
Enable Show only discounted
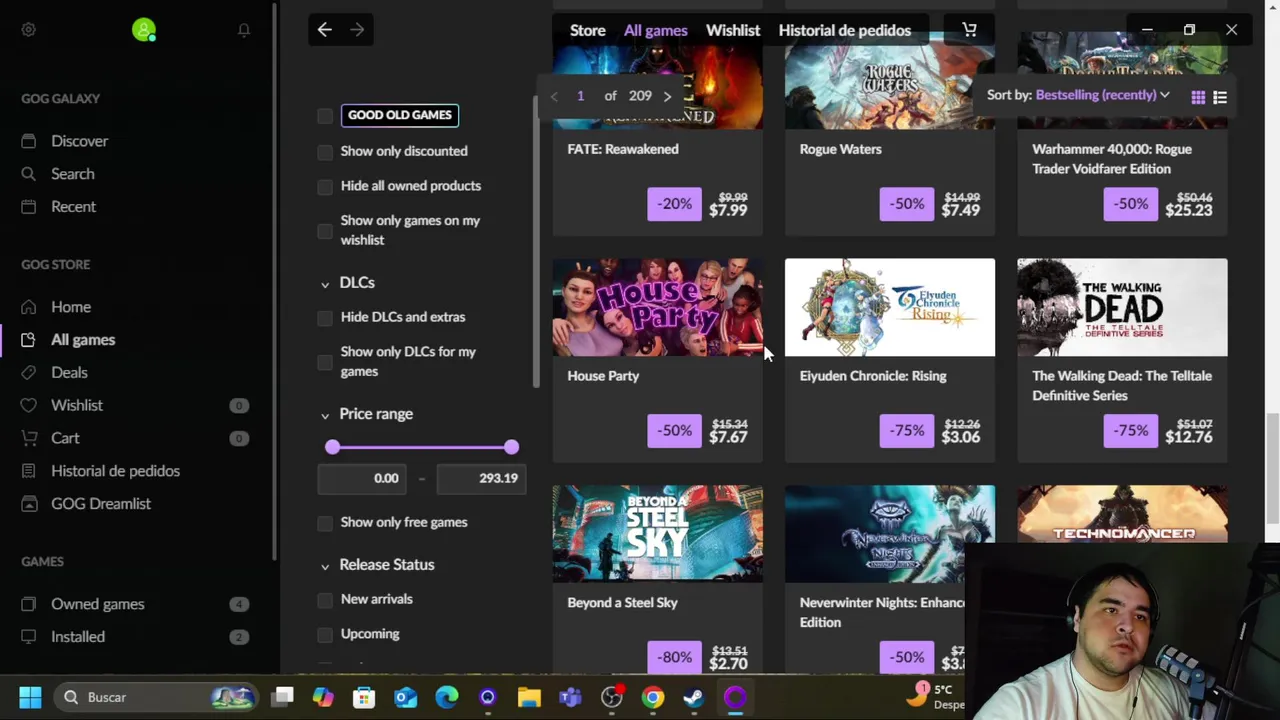tap(325, 152)
